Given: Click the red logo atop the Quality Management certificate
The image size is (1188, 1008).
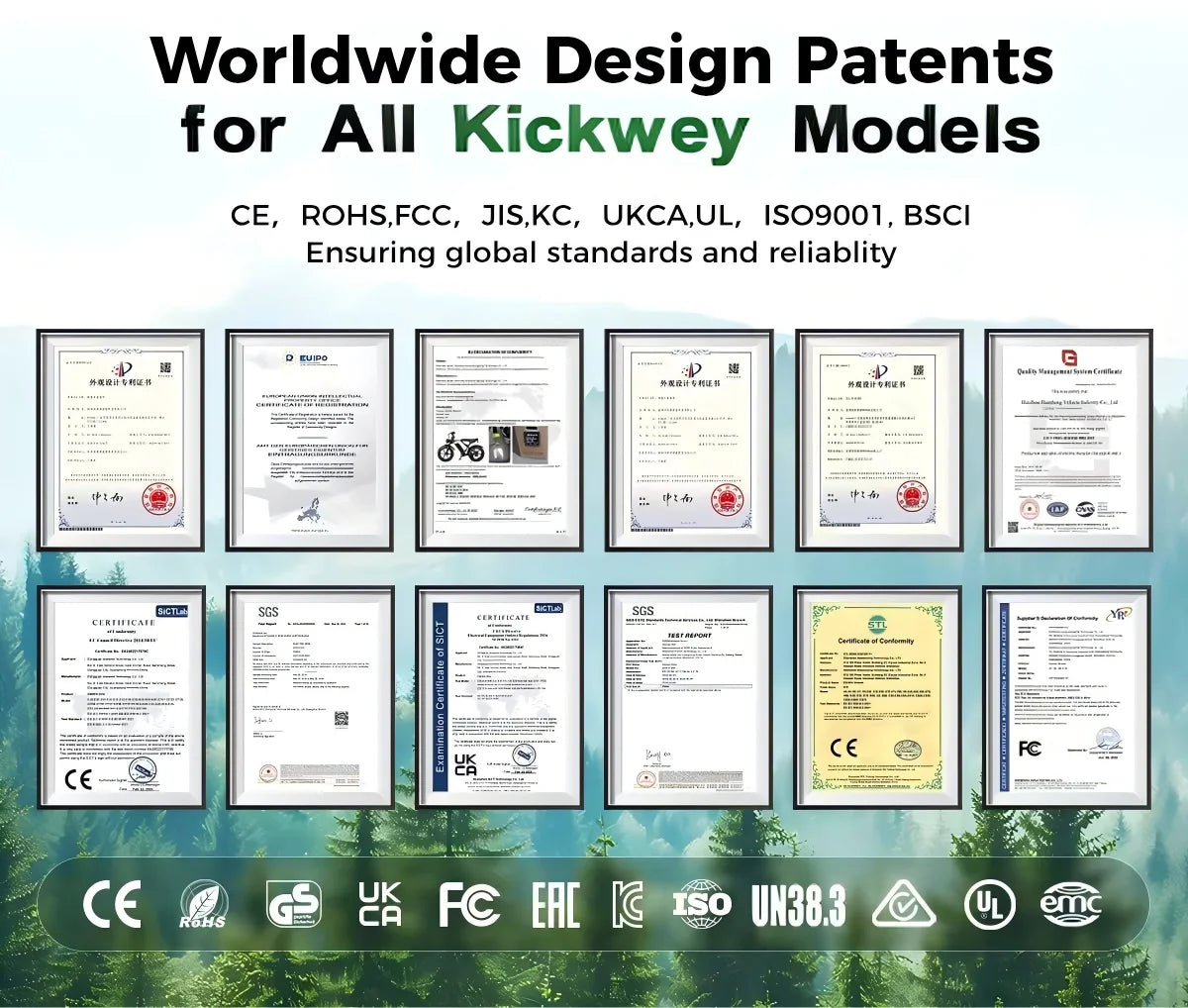Looking at the screenshot, I should point(1069,356).
